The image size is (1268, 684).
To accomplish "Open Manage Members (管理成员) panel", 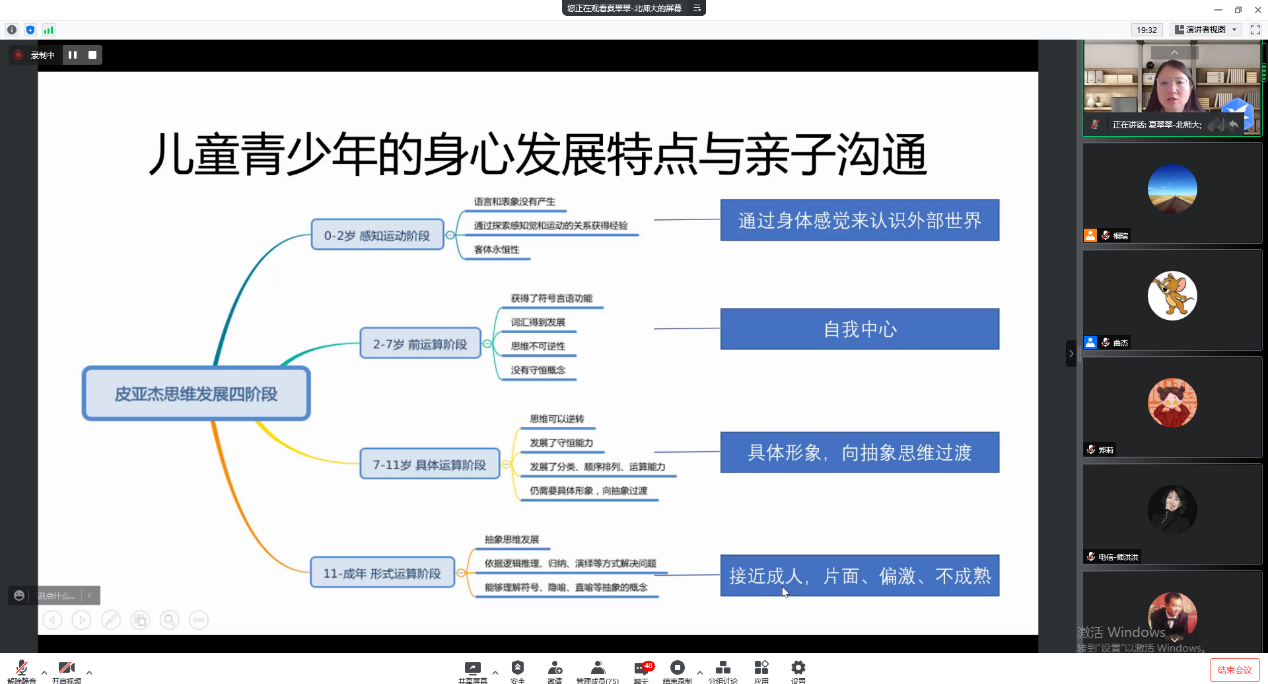I will point(597,669).
